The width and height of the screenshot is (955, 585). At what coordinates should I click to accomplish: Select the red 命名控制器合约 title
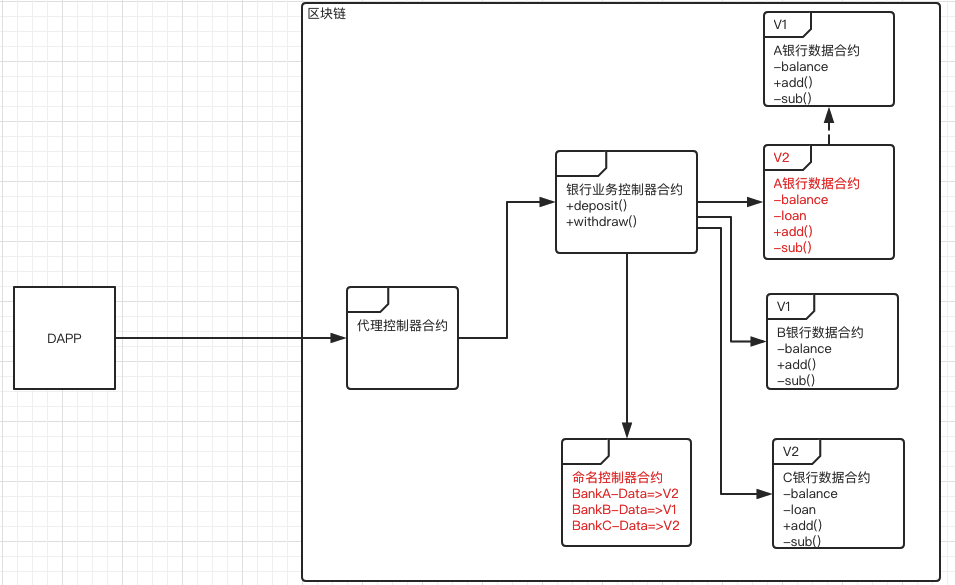(x=617, y=478)
